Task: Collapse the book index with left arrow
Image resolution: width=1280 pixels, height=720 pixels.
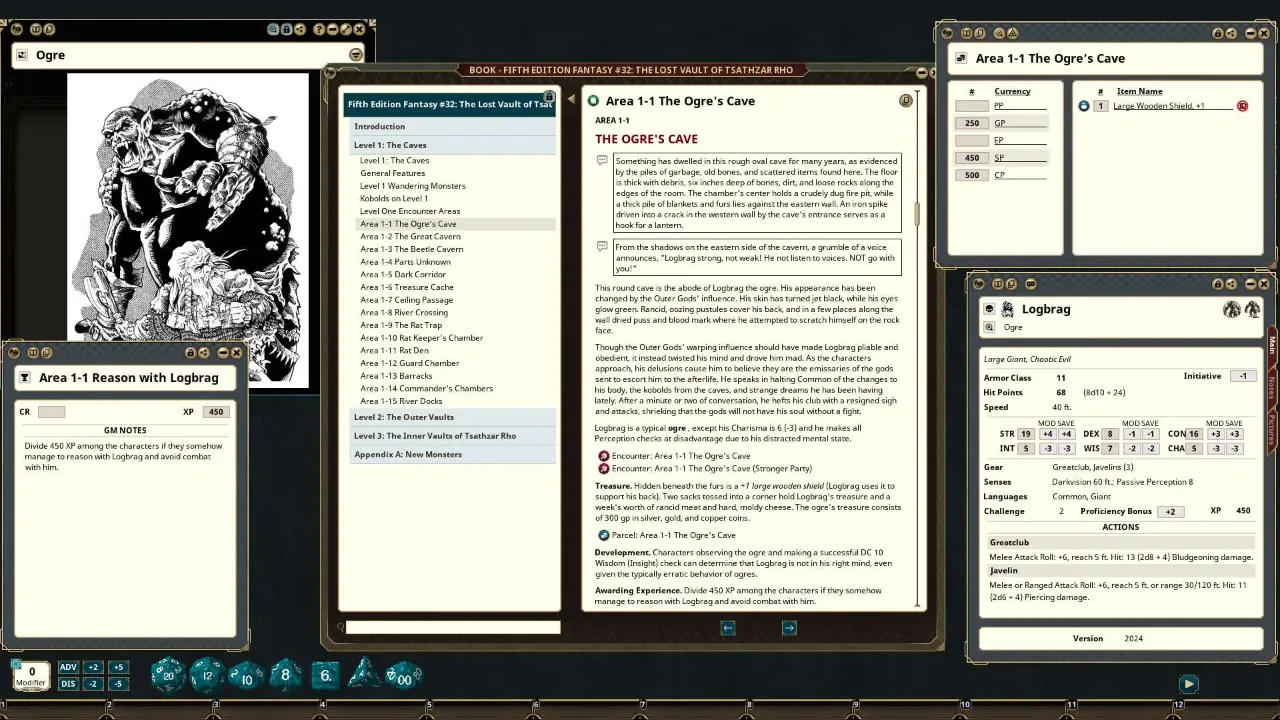Action: point(571,99)
